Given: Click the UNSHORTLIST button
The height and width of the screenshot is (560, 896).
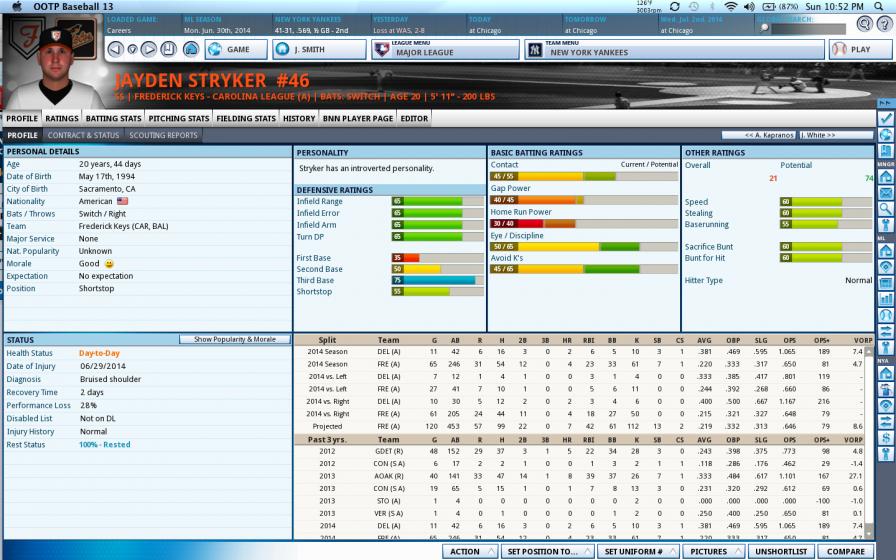Looking at the screenshot, I should coord(781,551).
